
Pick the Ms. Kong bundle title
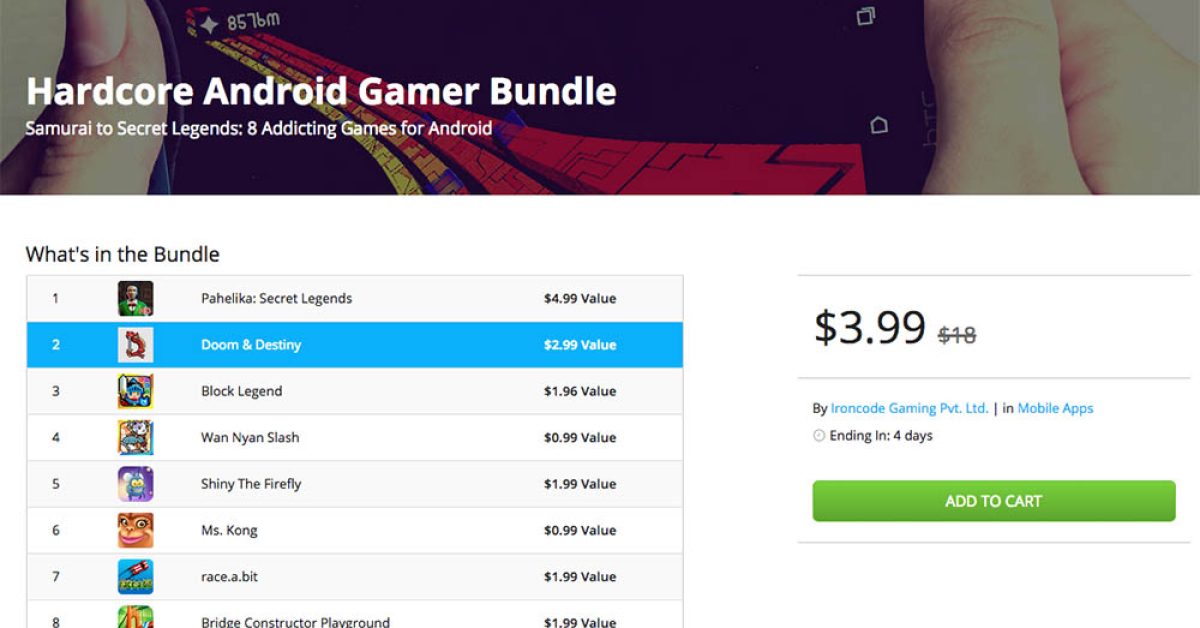pos(229,530)
